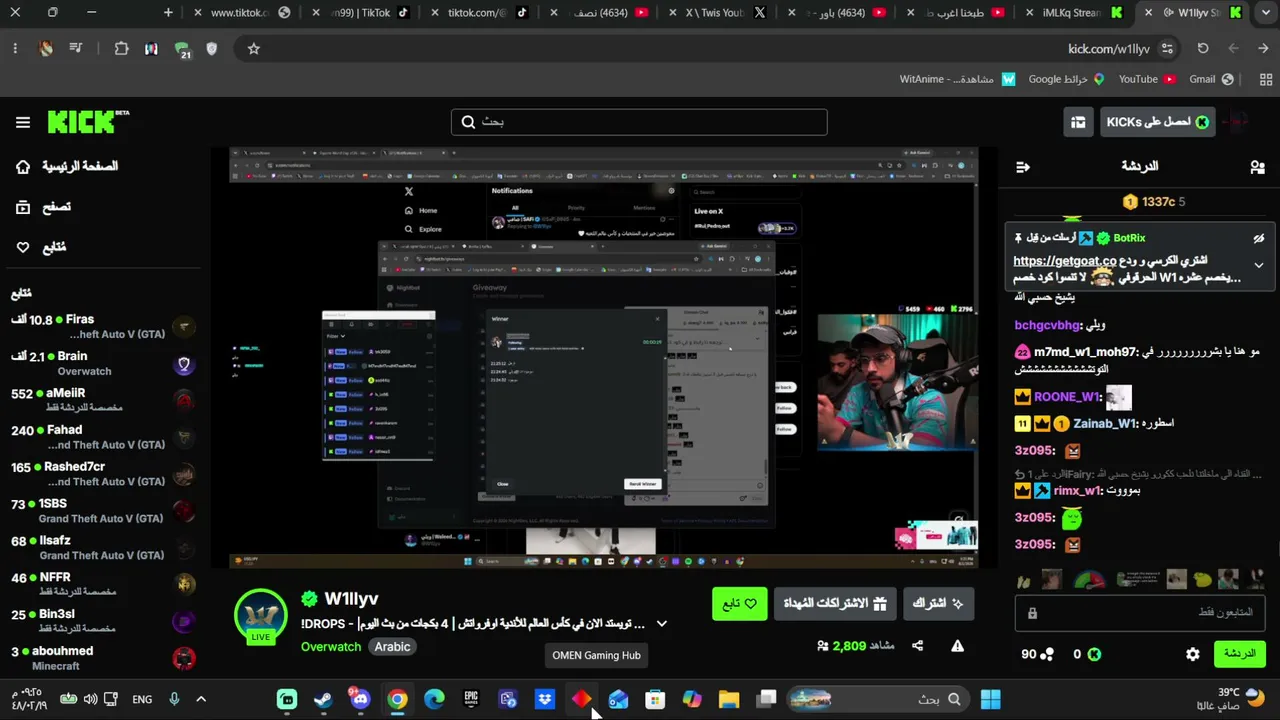Screen dimensions: 1280x720
Task: Open the Bin3sl channel in sidebar
Action: [x=103, y=621]
